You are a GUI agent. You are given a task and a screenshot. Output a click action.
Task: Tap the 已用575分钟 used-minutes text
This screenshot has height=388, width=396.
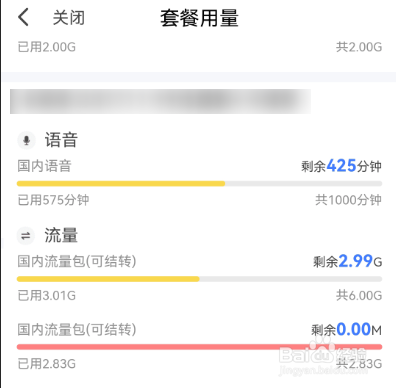tap(53, 200)
